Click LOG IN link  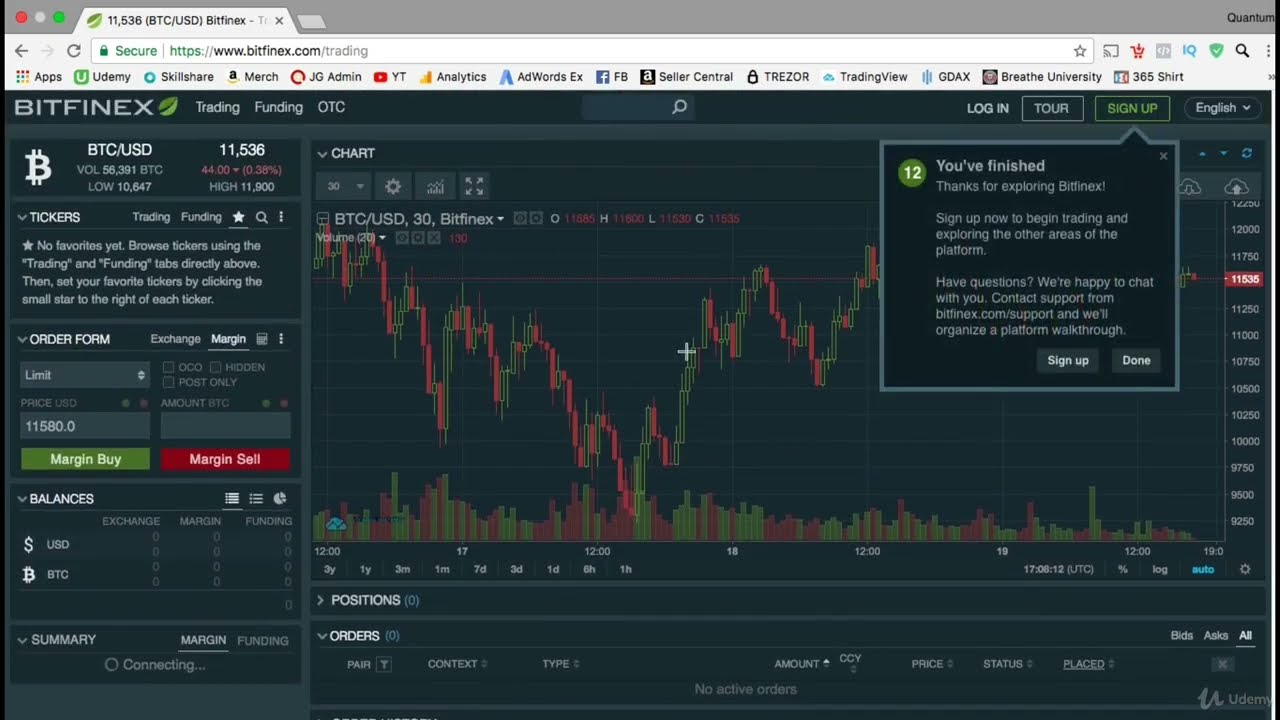coord(988,108)
